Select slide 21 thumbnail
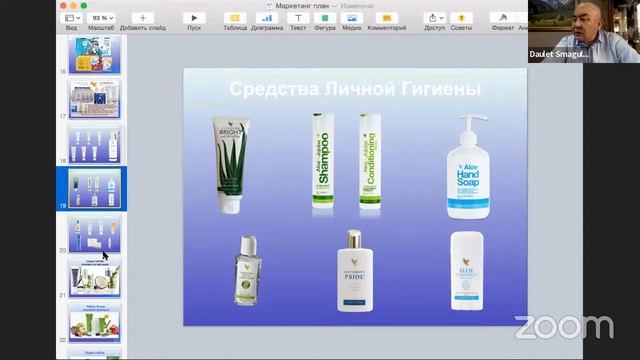This screenshot has width=640, height=360. (95, 278)
